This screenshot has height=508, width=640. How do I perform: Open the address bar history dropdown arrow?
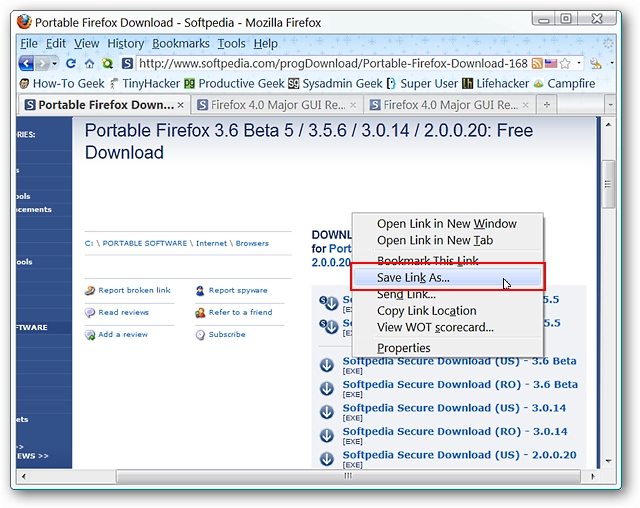tap(579, 63)
